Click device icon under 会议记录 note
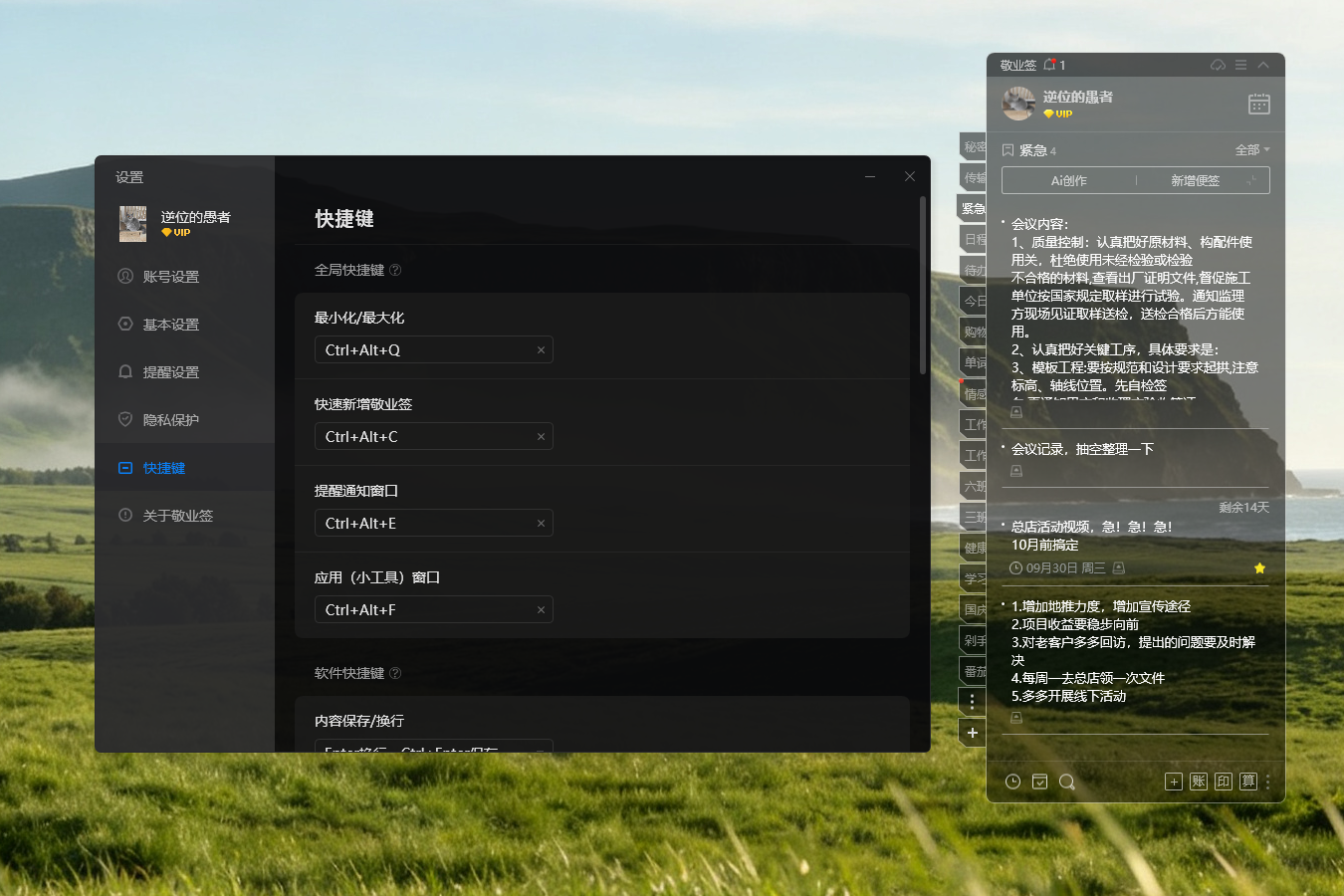This screenshot has width=1344, height=896. pos(1016,471)
